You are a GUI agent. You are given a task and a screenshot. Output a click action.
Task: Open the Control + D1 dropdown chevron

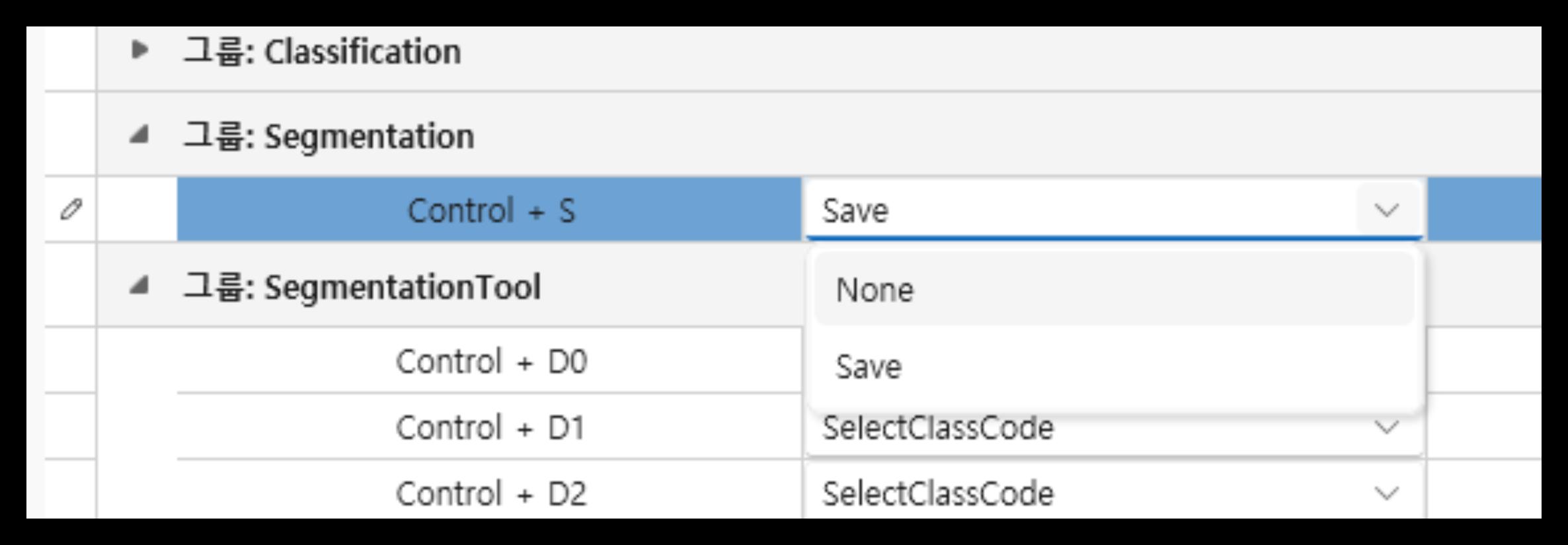[x=1386, y=427]
